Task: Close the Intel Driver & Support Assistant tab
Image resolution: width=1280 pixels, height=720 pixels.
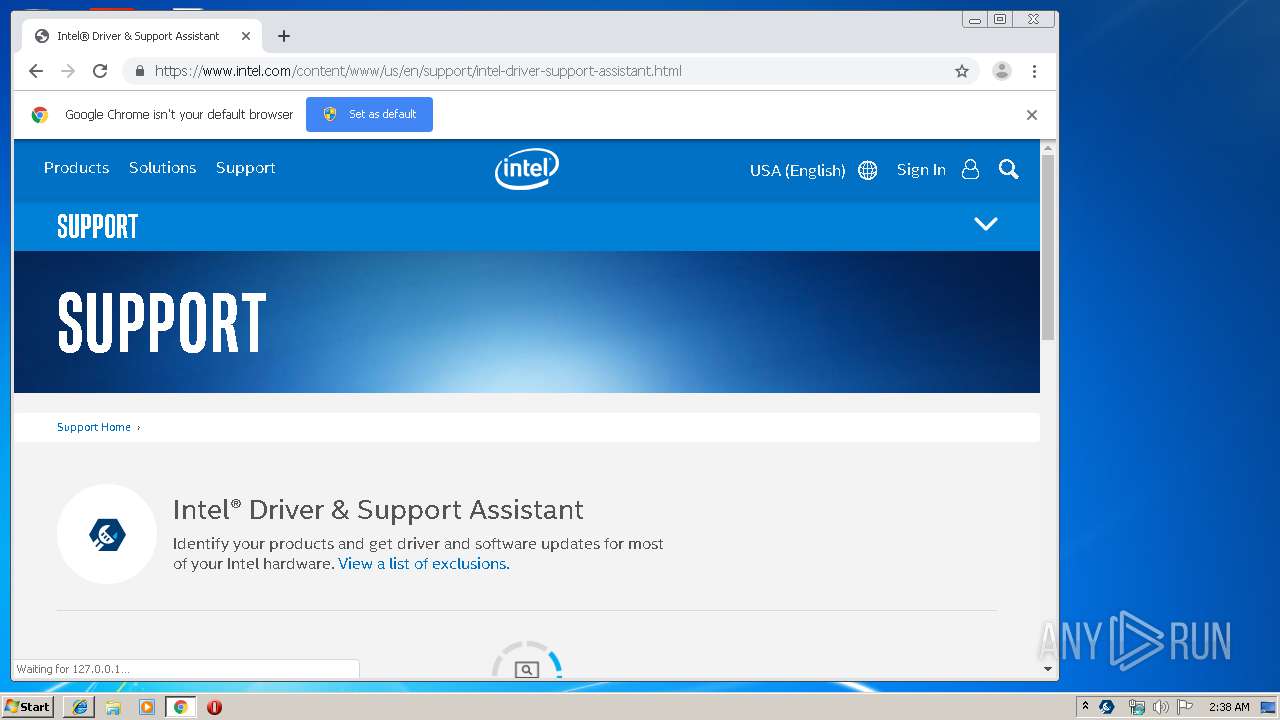Action: (x=246, y=36)
